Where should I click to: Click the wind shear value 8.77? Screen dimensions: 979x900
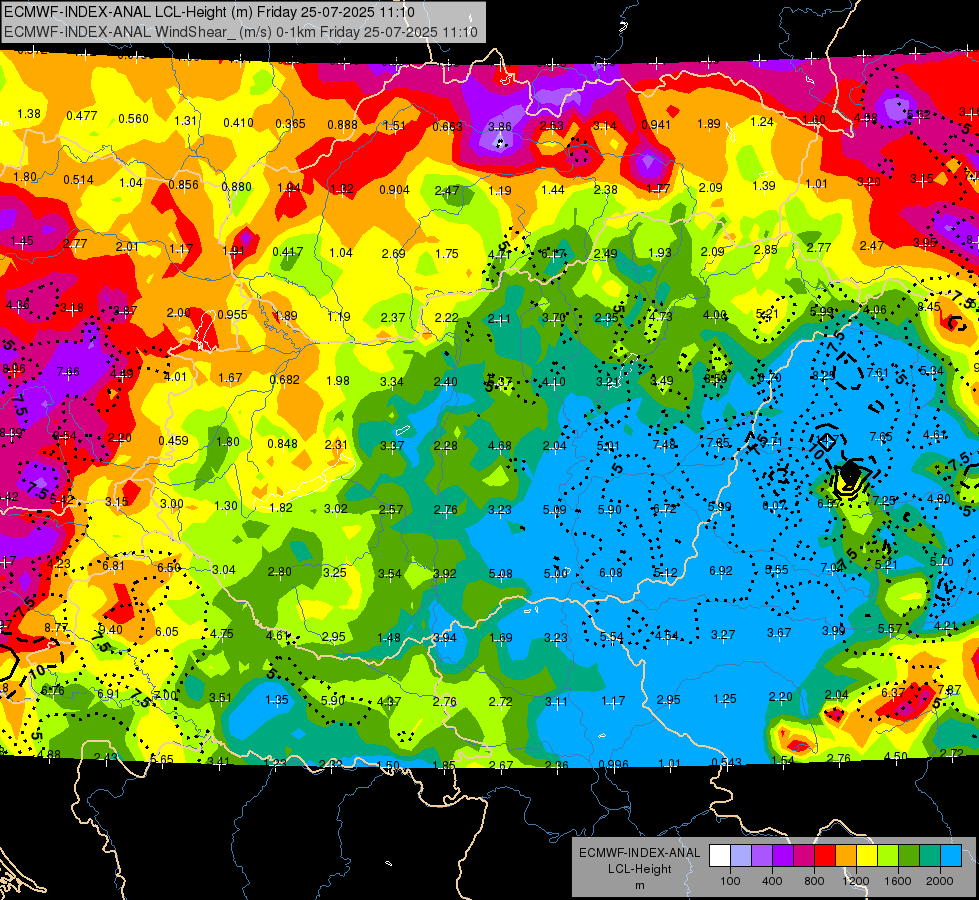point(56,628)
